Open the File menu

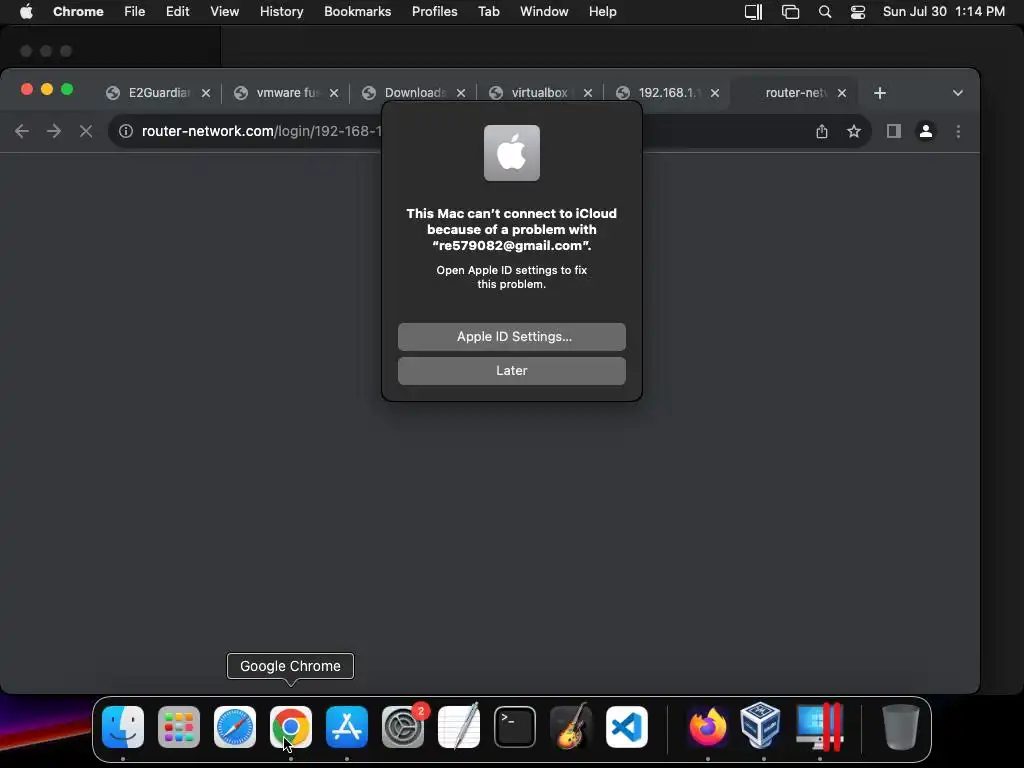click(135, 12)
